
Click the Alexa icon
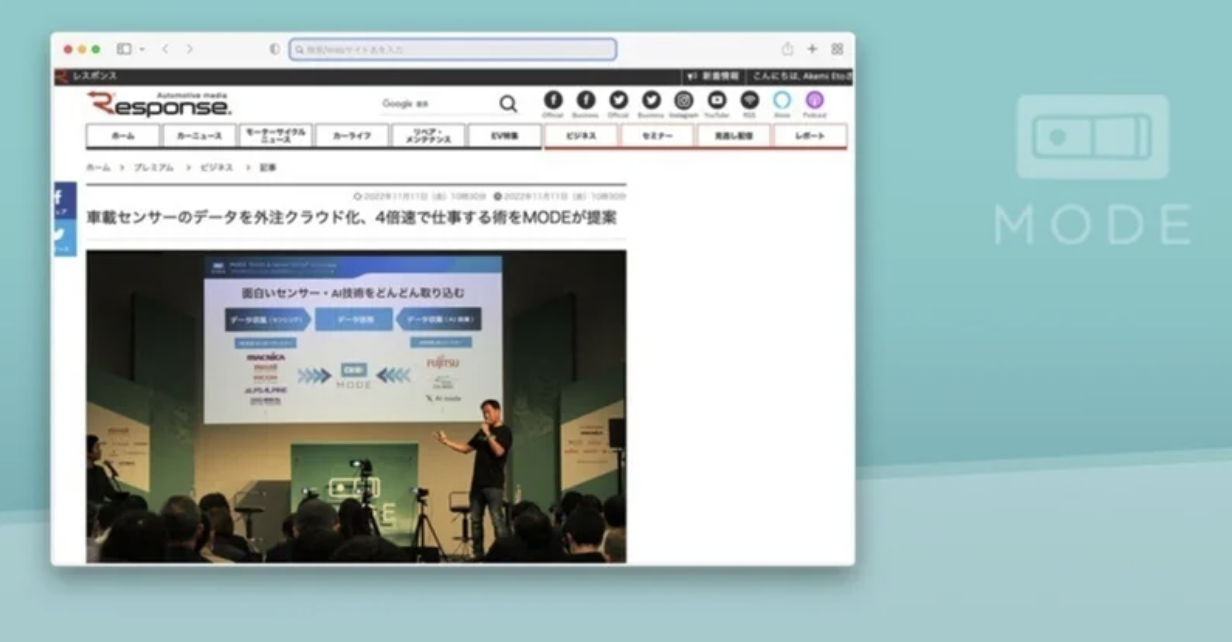tap(782, 100)
